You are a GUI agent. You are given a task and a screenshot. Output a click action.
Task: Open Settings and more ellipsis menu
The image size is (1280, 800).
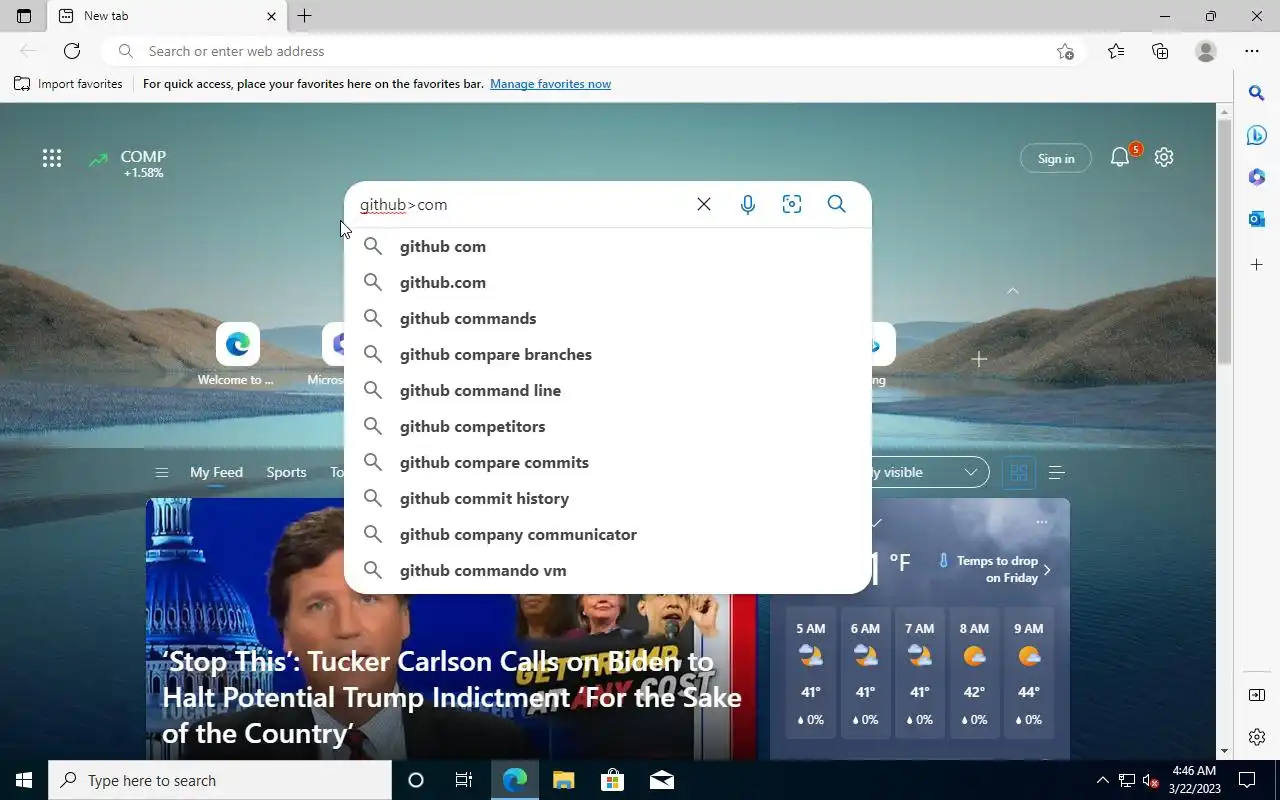point(1252,51)
